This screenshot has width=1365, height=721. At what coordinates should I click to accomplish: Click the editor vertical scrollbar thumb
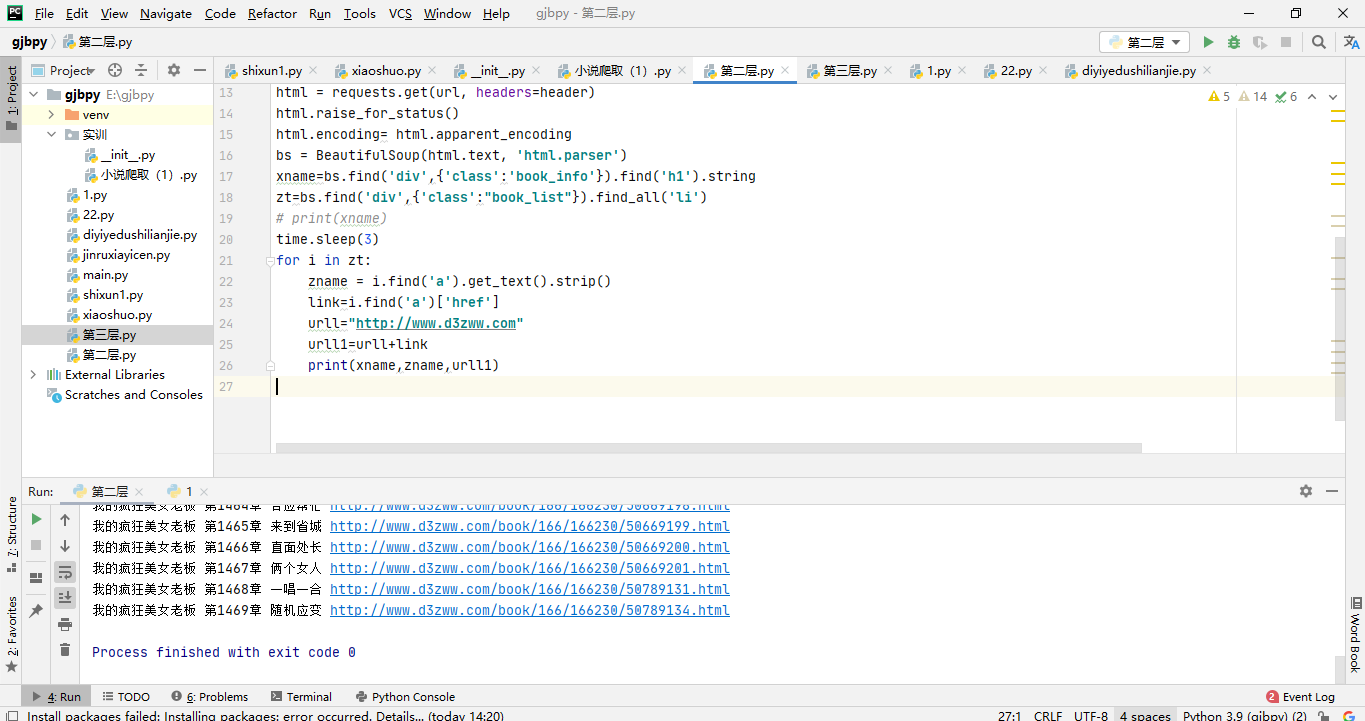[x=1339, y=330]
